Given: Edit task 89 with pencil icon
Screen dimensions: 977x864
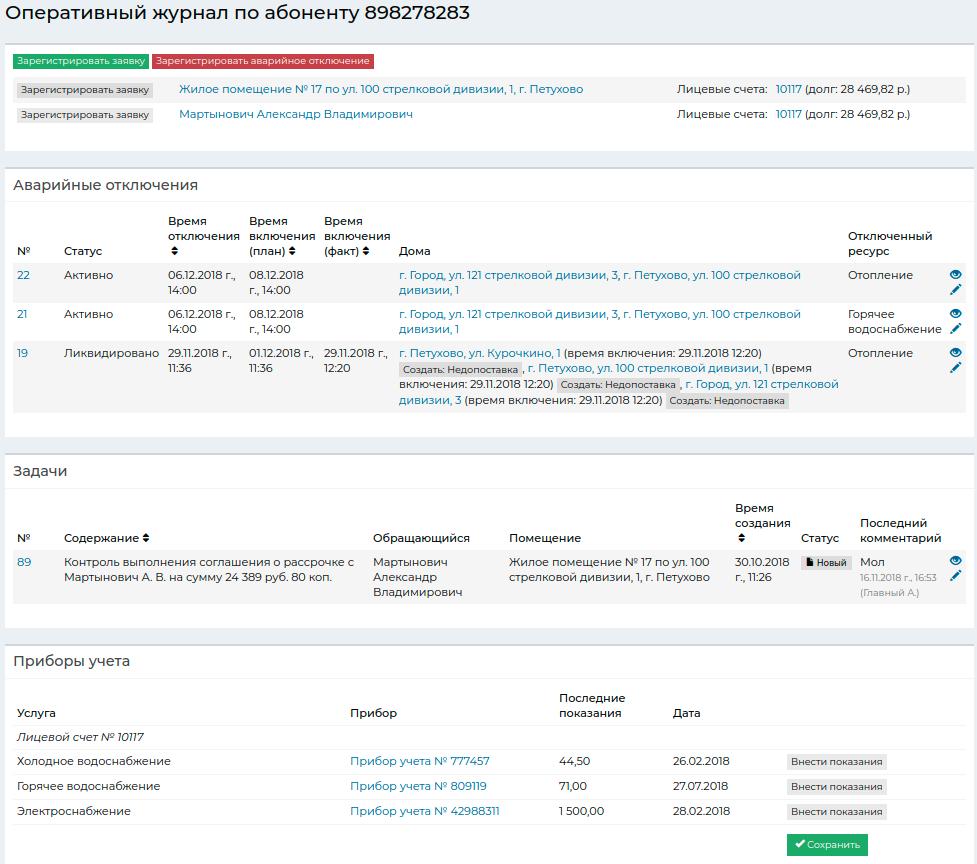Looking at the screenshot, I should coord(955,576).
